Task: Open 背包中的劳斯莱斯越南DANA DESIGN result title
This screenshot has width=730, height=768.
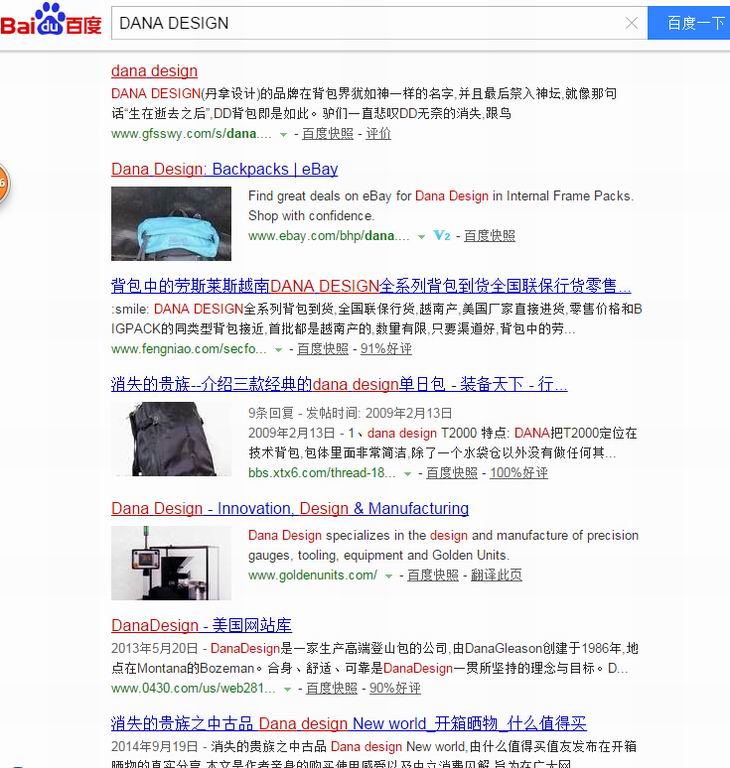Action: [371, 286]
